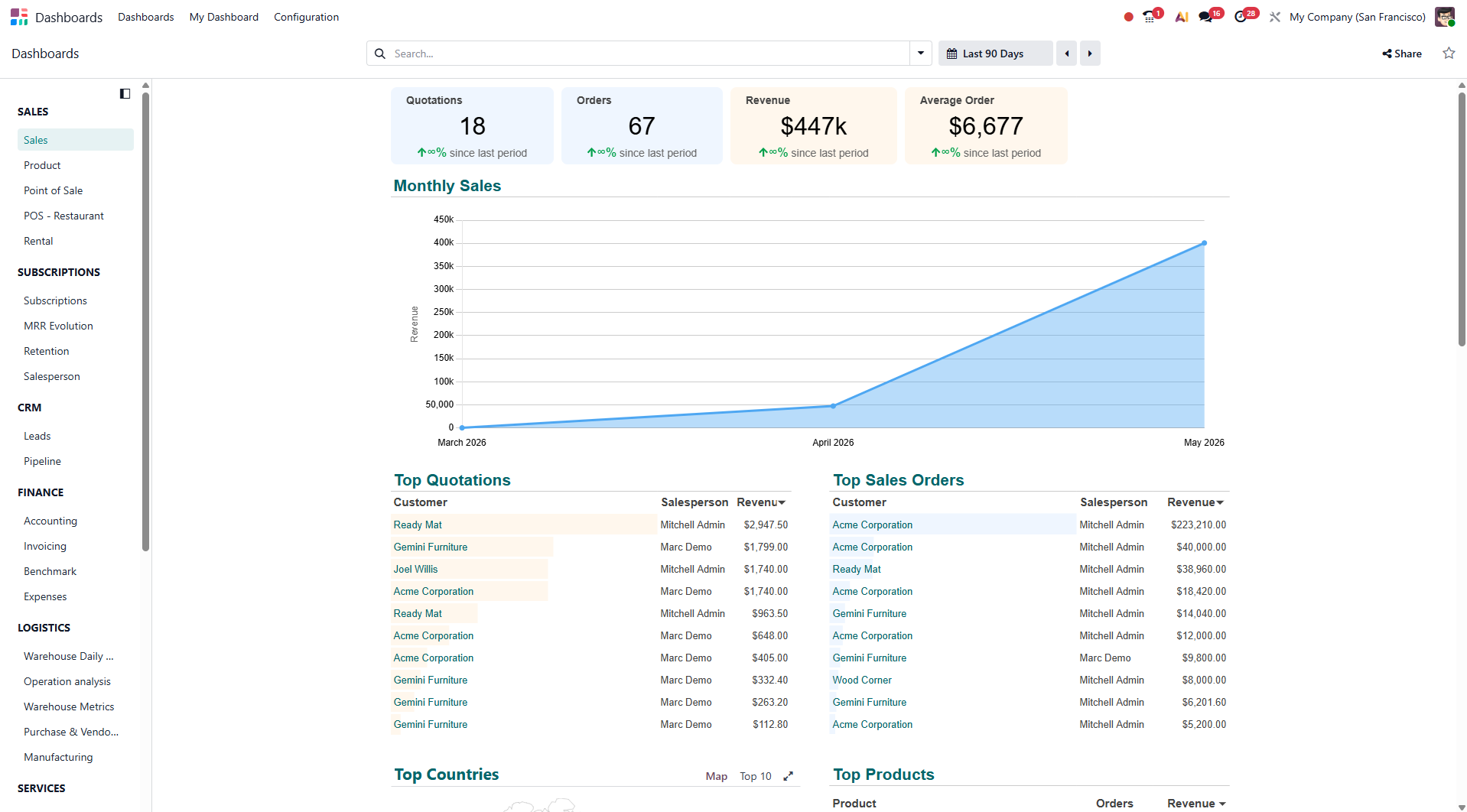Click the May 2026 data point on chart
The width and height of the screenshot is (1467, 812).
click(x=1204, y=243)
